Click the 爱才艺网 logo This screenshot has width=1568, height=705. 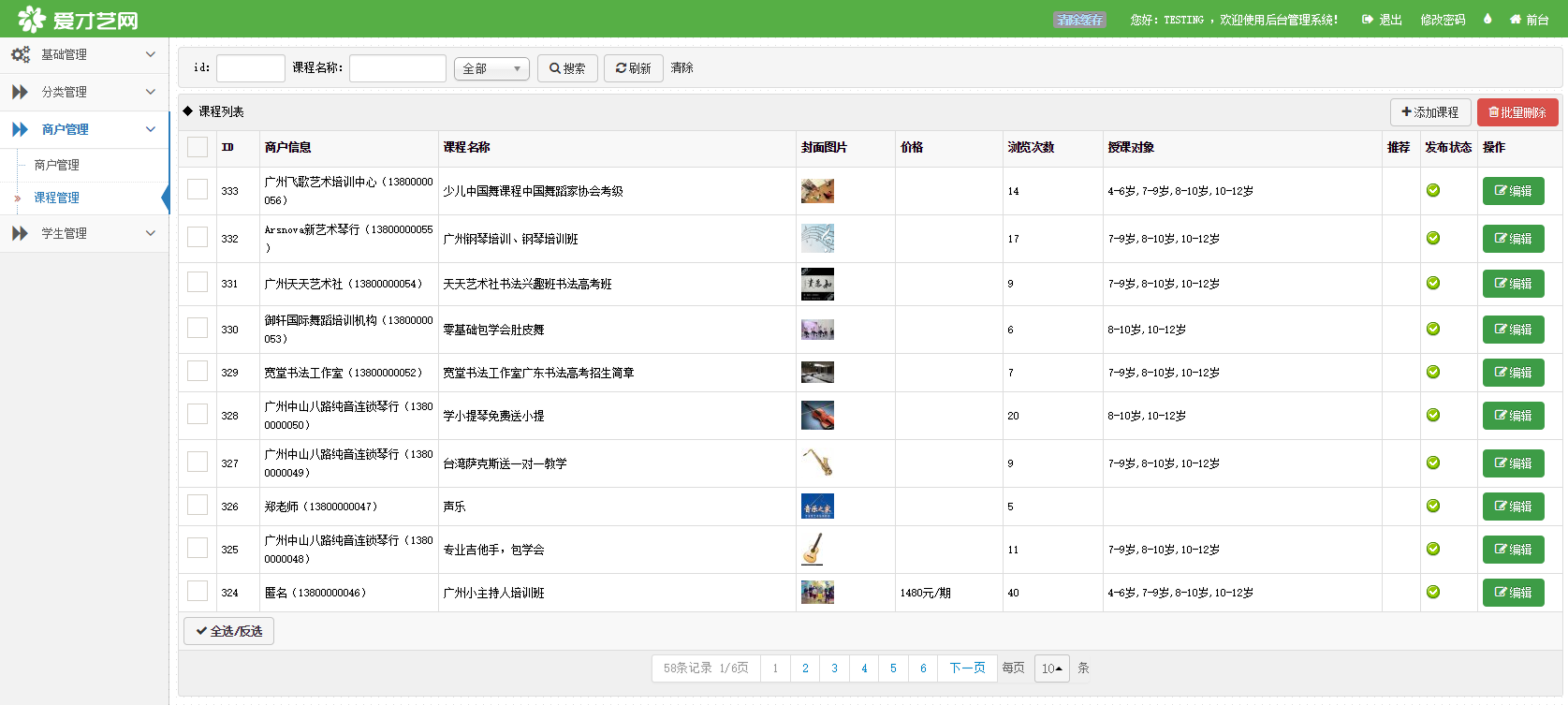pyautogui.click(x=79, y=19)
